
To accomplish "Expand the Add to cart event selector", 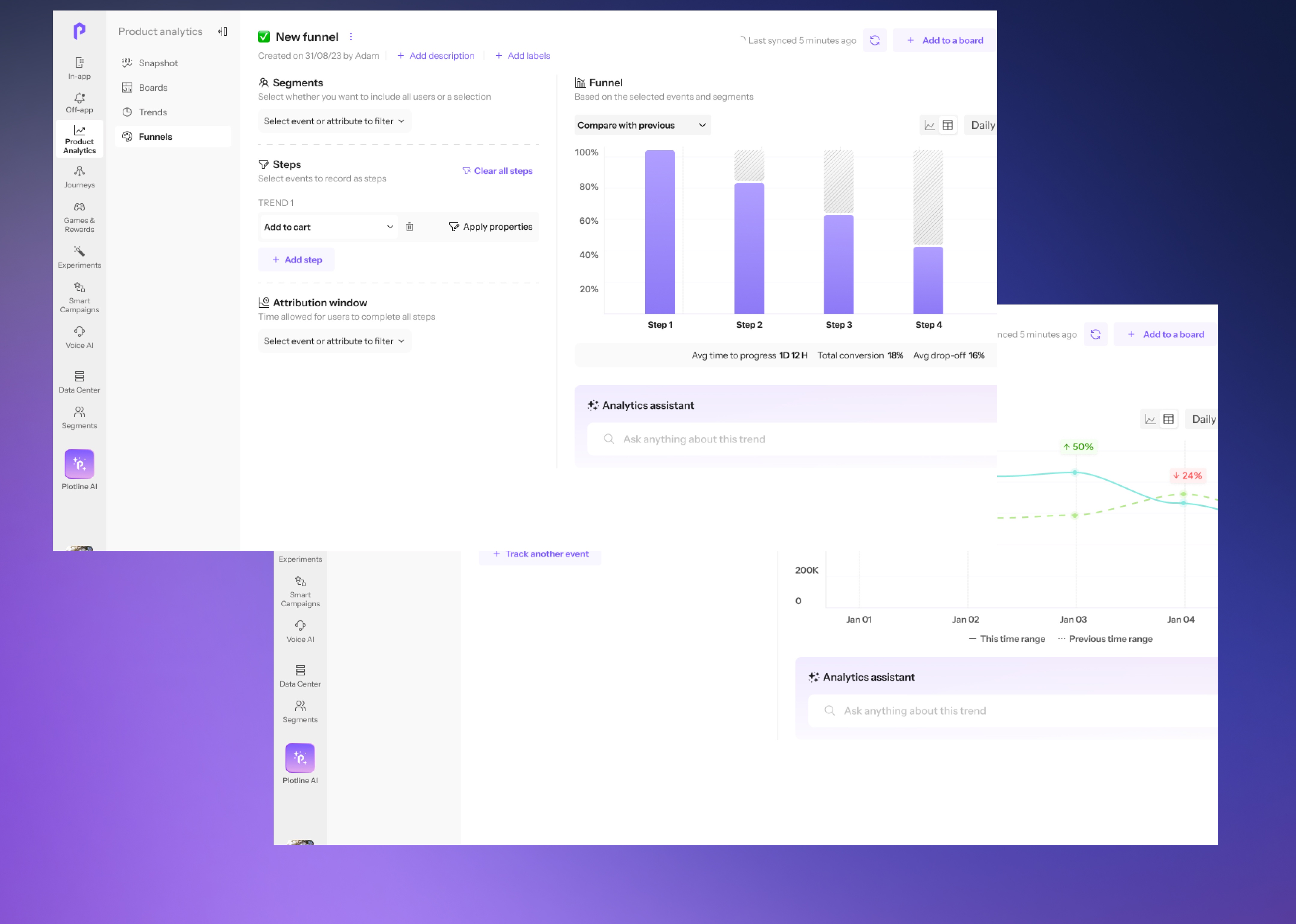I will [x=390, y=226].
